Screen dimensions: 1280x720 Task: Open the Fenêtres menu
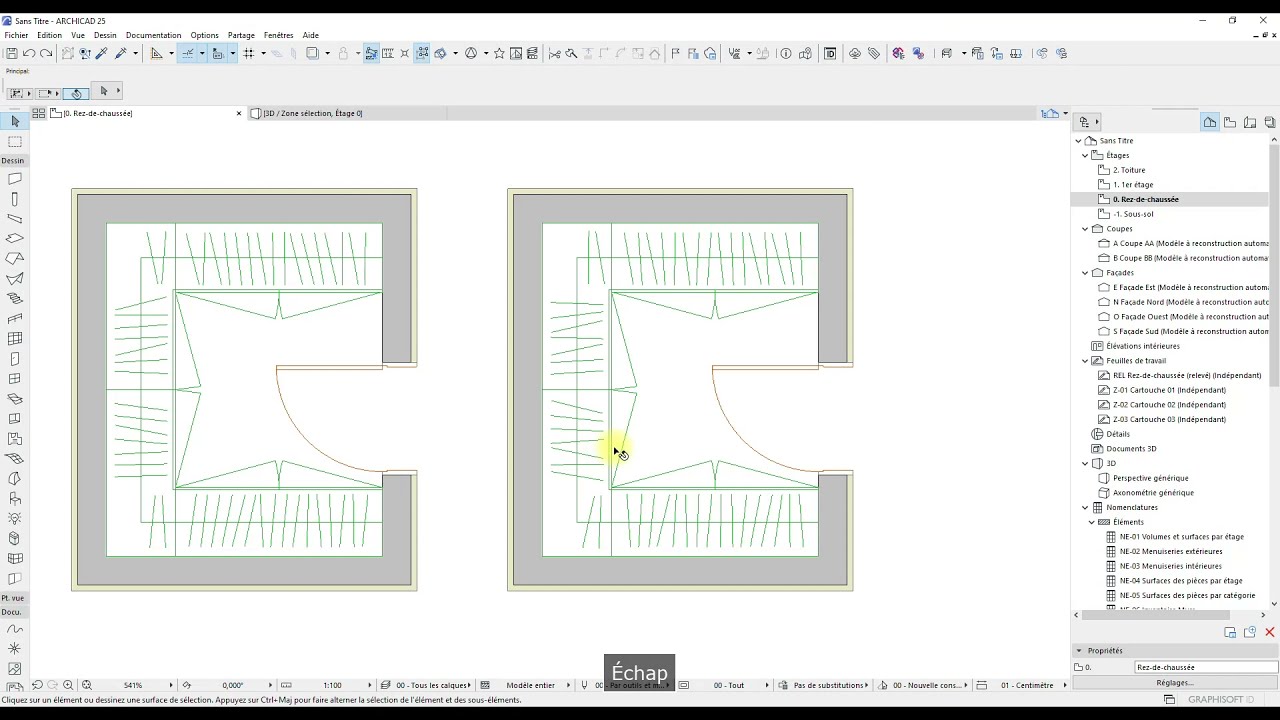[279, 35]
